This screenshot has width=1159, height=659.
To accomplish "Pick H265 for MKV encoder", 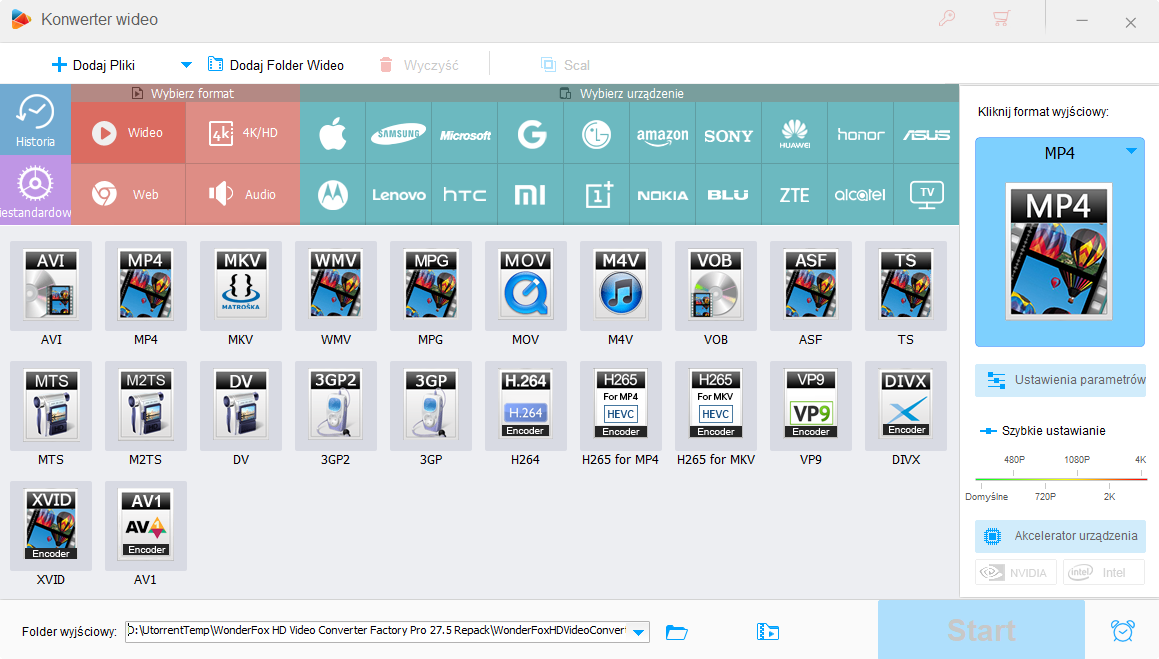I will coord(716,406).
